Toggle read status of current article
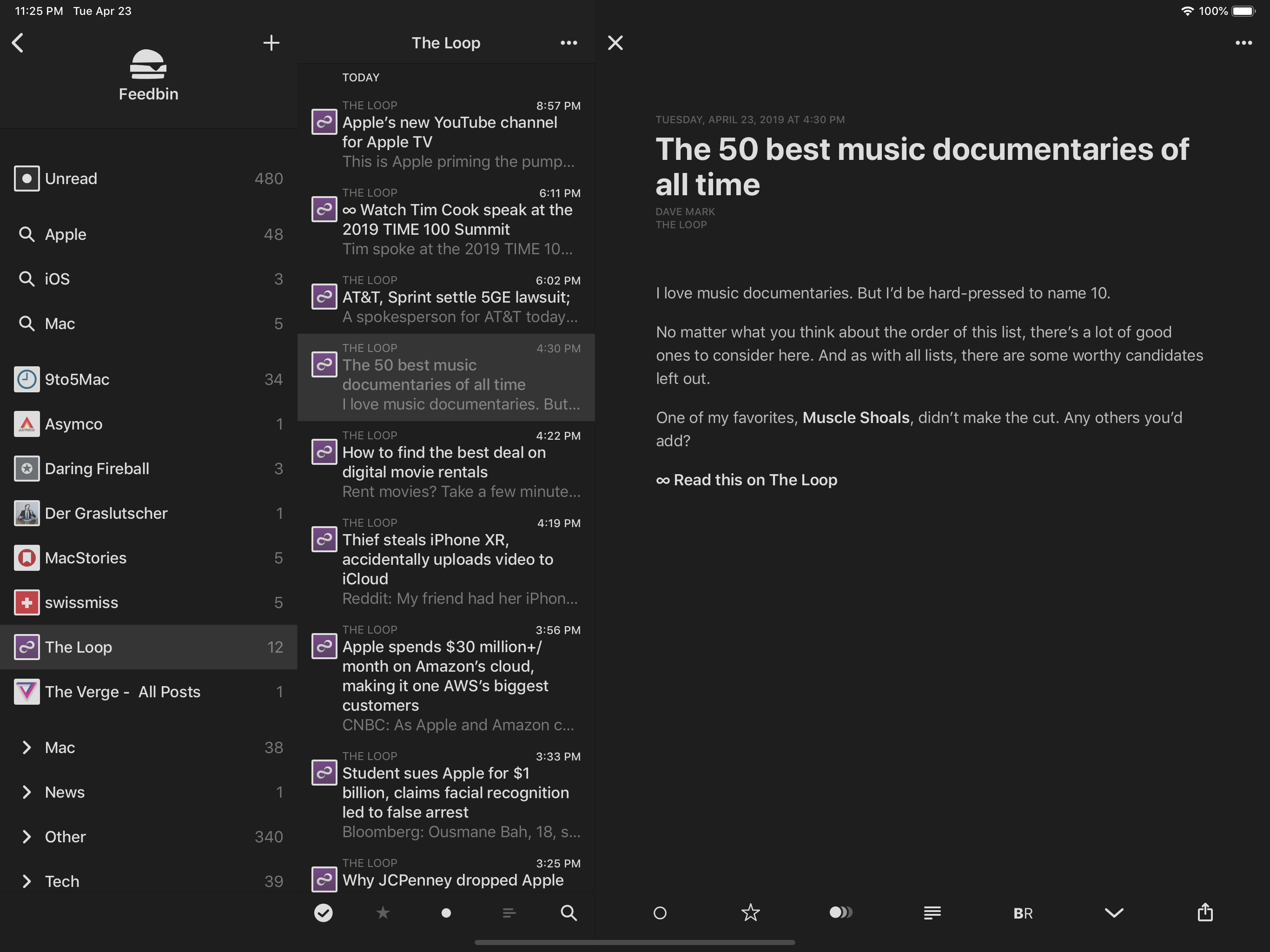The width and height of the screenshot is (1270, 952). tap(660, 913)
